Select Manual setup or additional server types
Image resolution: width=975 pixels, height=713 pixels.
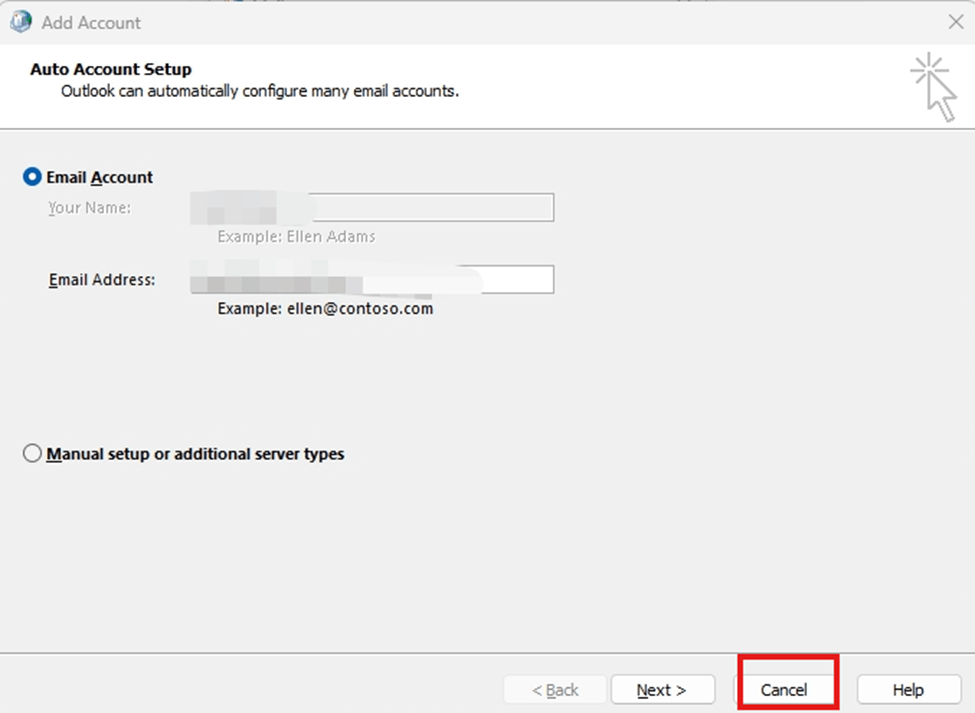pos(33,453)
